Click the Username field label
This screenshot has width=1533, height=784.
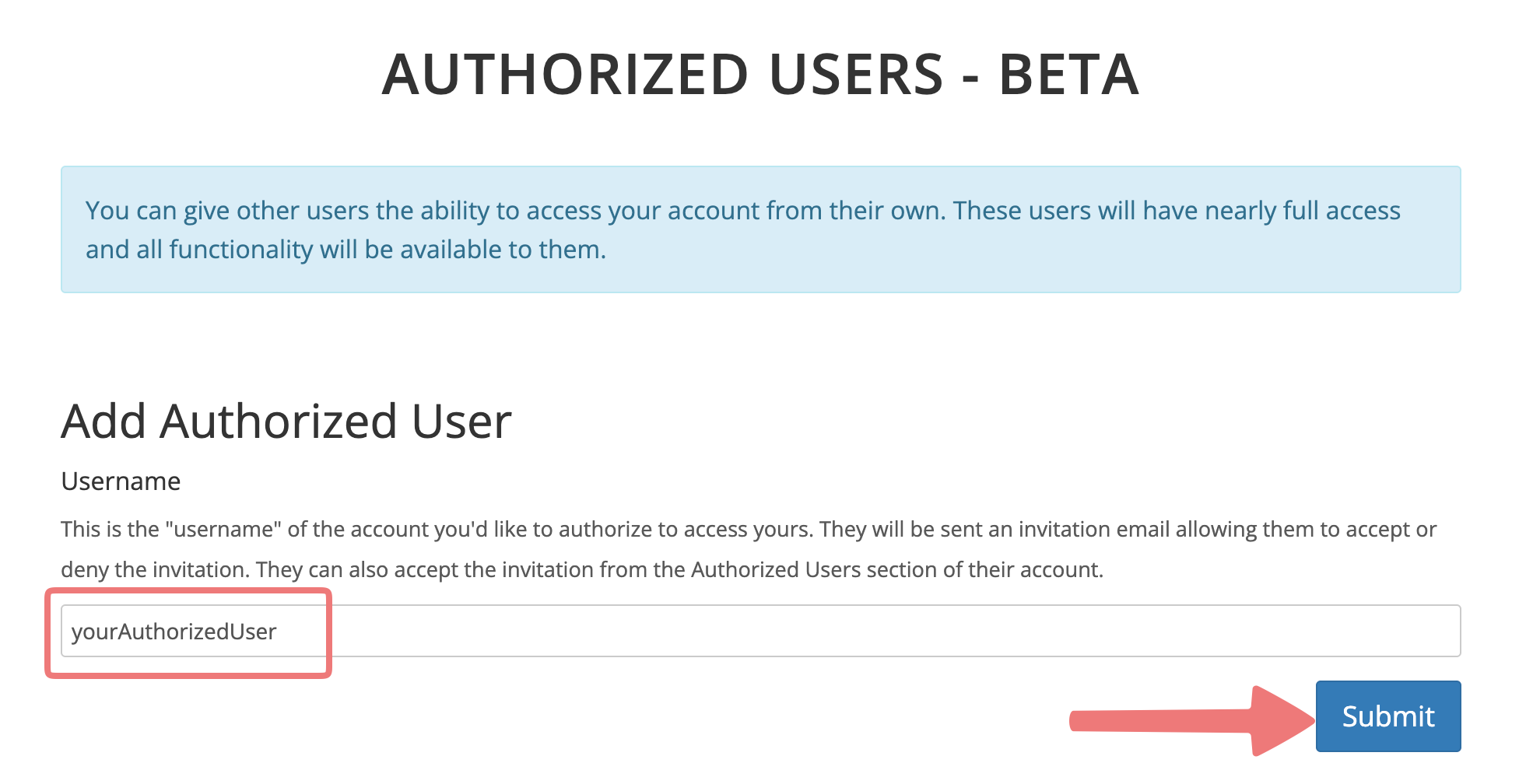[x=121, y=481]
